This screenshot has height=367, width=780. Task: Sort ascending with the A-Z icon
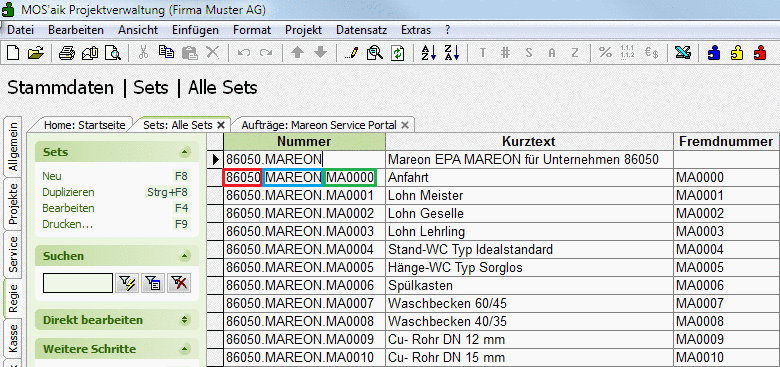[428, 53]
